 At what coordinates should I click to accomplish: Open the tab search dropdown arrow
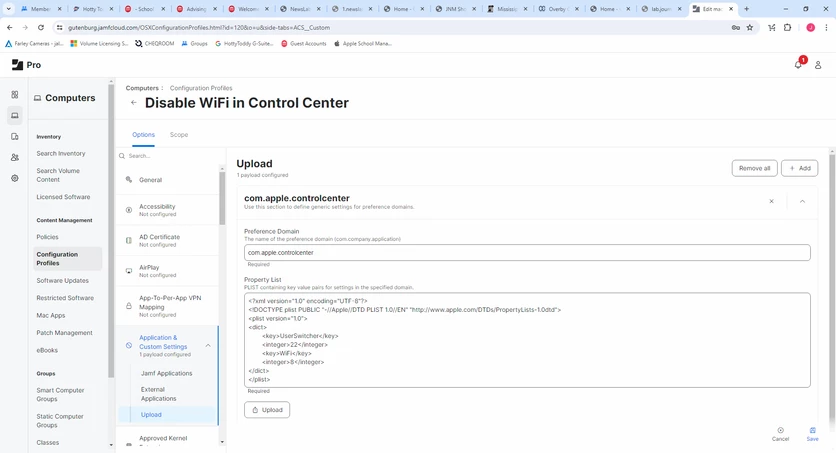pos(9,9)
